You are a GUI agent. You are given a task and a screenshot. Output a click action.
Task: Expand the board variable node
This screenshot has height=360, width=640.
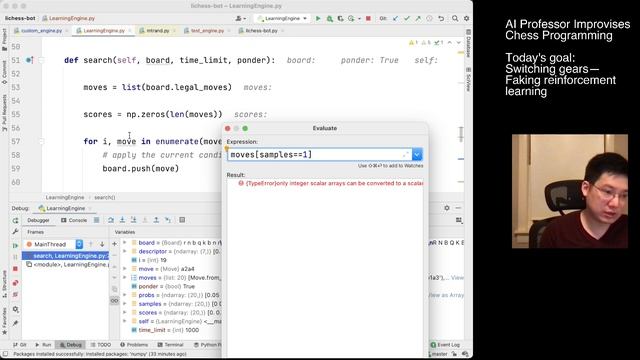click(x=125, y=242)
